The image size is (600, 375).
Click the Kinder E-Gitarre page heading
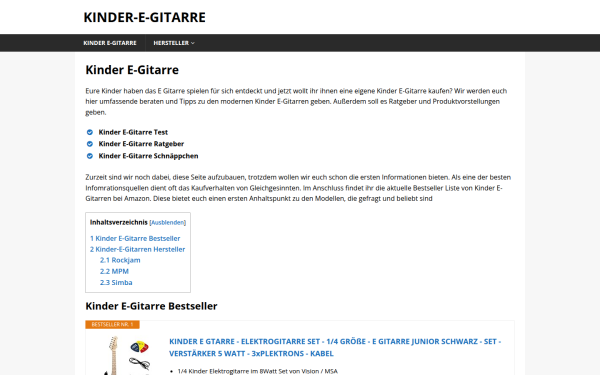pyautogui.click(x=132, y=70)
